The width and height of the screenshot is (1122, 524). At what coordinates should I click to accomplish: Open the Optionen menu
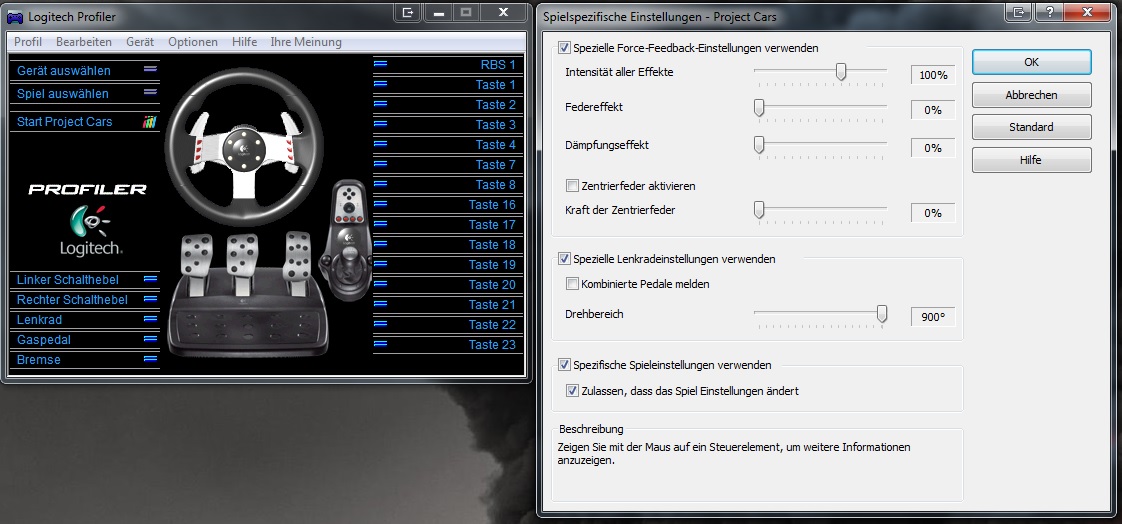click(x=193, y=42)
